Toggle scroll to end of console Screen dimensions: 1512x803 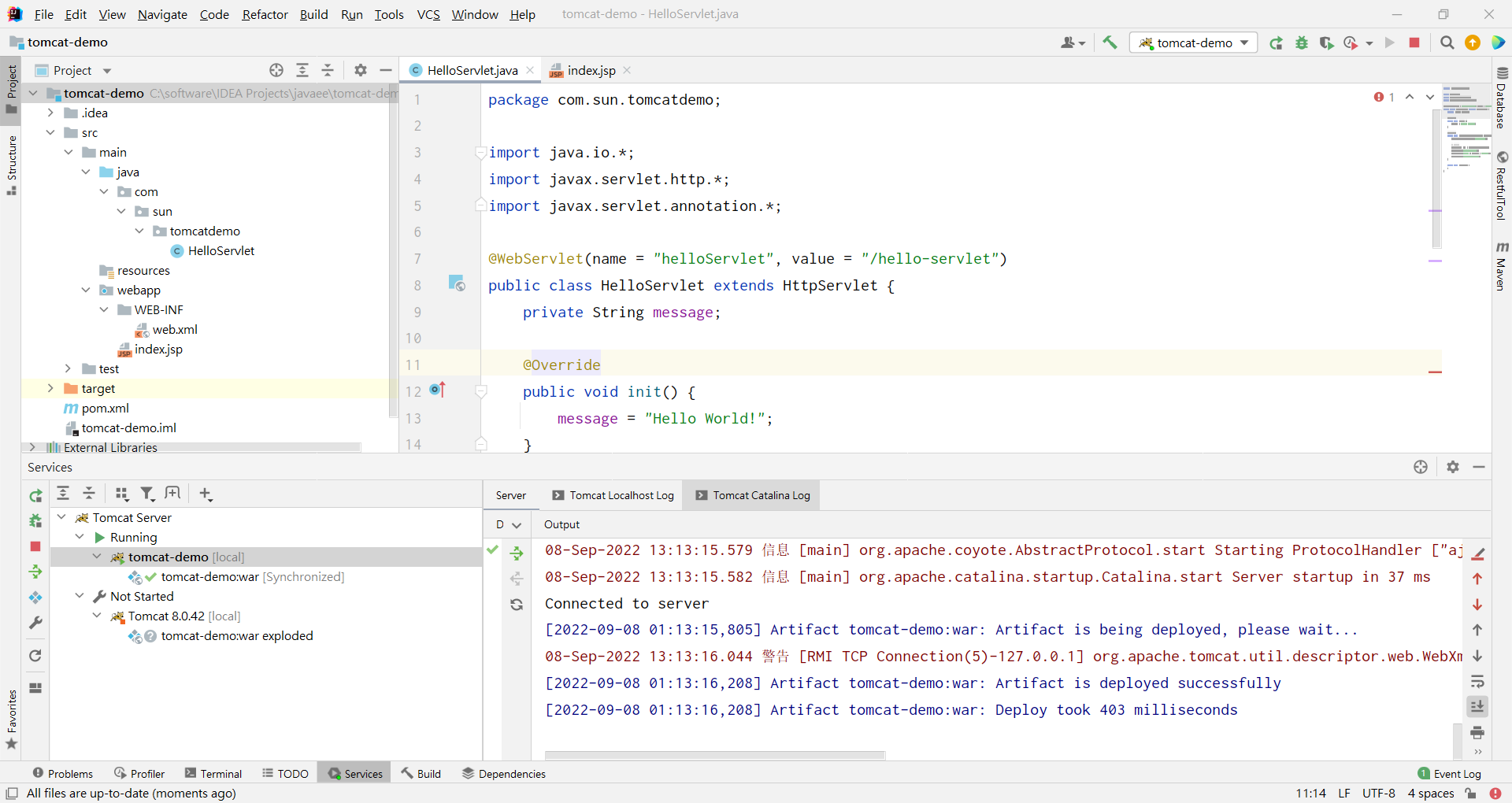coord(1477,707)
